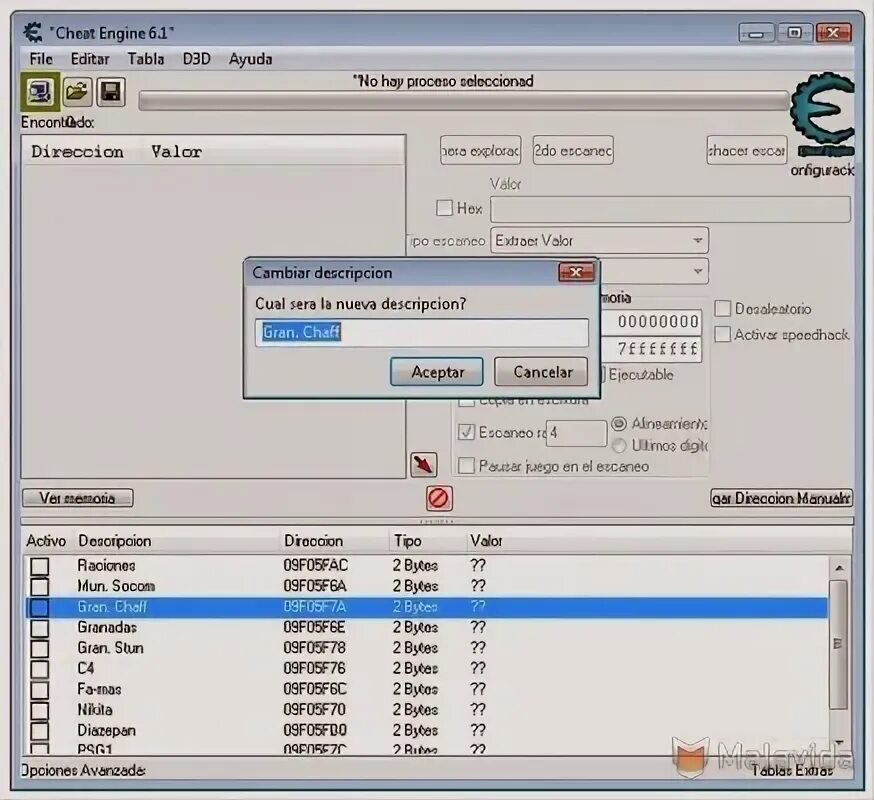This screenshot has height=800, width=874.
Task: Open Opciones Avanzadas
Action: tap(83, 770)
